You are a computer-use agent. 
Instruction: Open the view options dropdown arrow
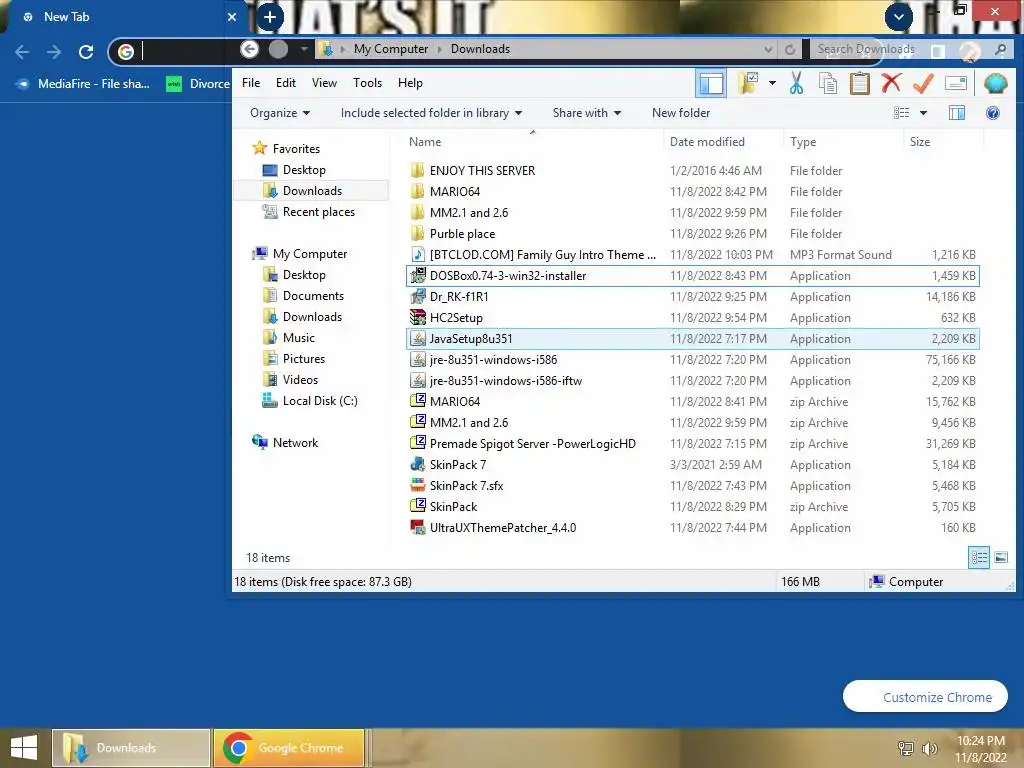[923, 113]
